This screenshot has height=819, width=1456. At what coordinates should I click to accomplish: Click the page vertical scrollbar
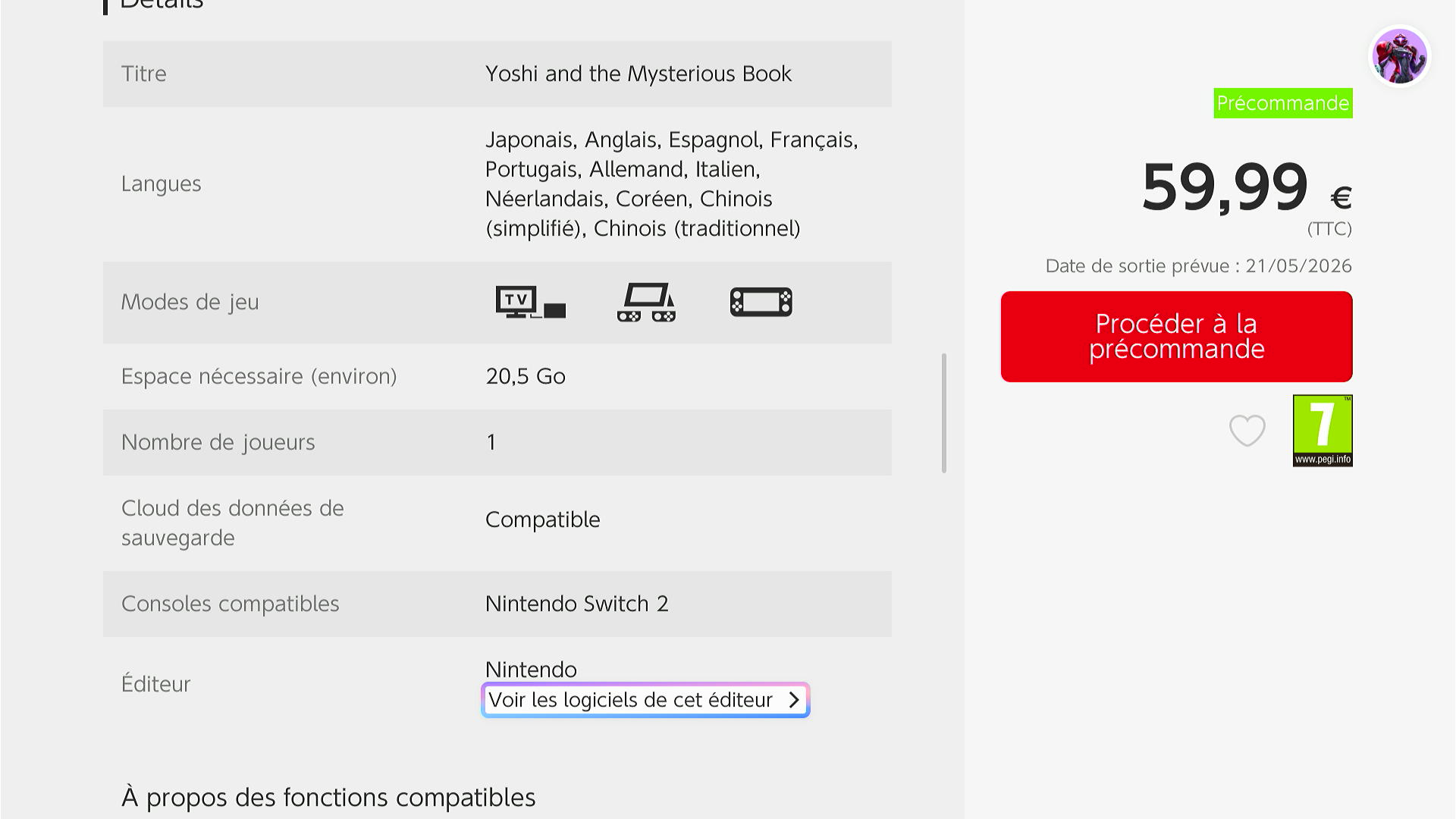(x=943, y=413)
